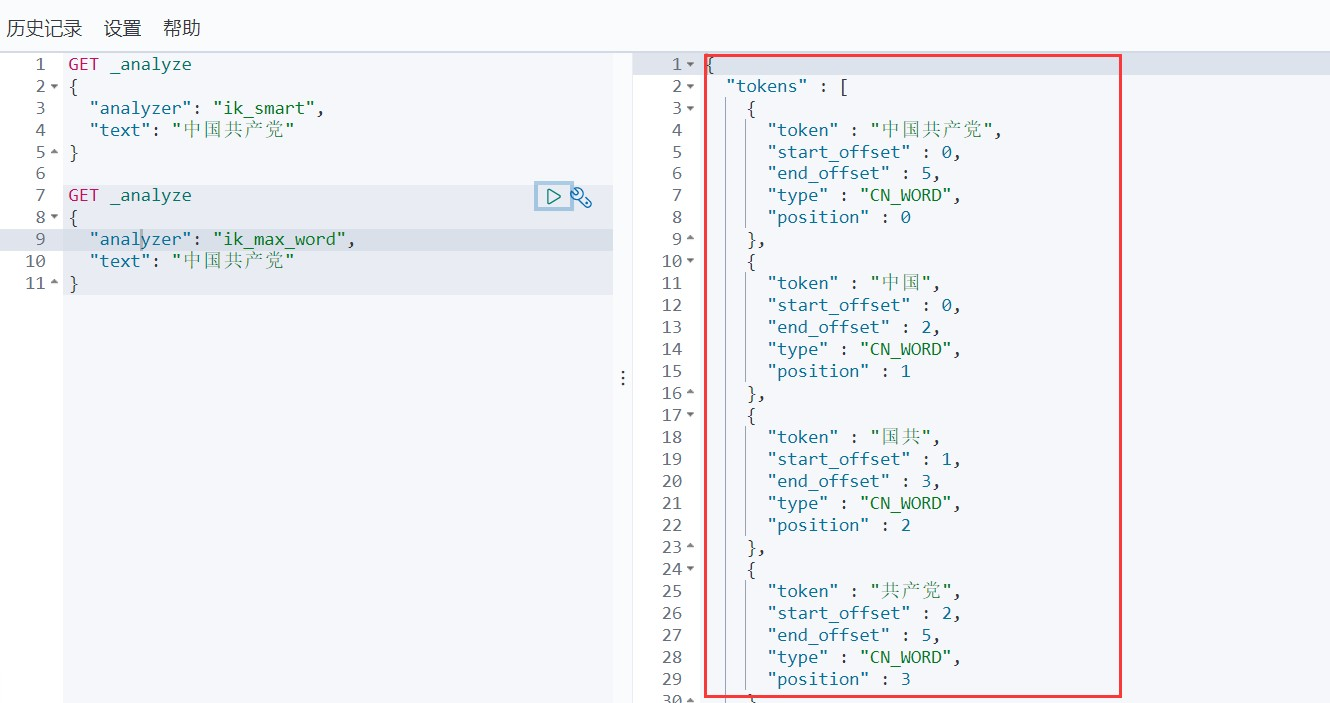Collapse request block at line 8 of left editor
1330x703 pixels.
coord(54,218)
